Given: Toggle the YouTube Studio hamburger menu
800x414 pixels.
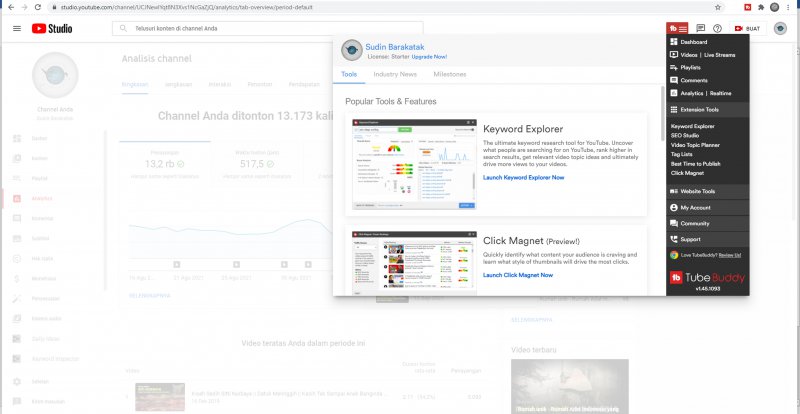Looking at the screenshot, I should [x=16, y=28].
